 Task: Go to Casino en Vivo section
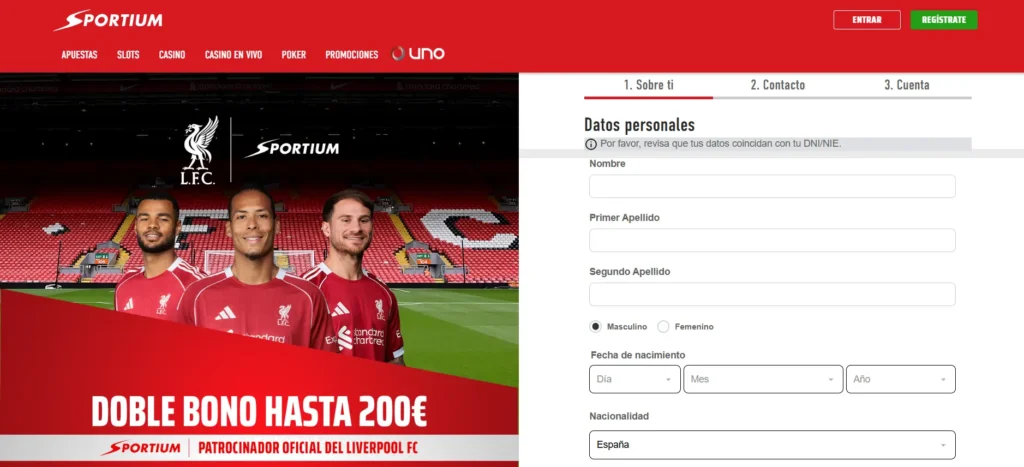tap(233, 55)
